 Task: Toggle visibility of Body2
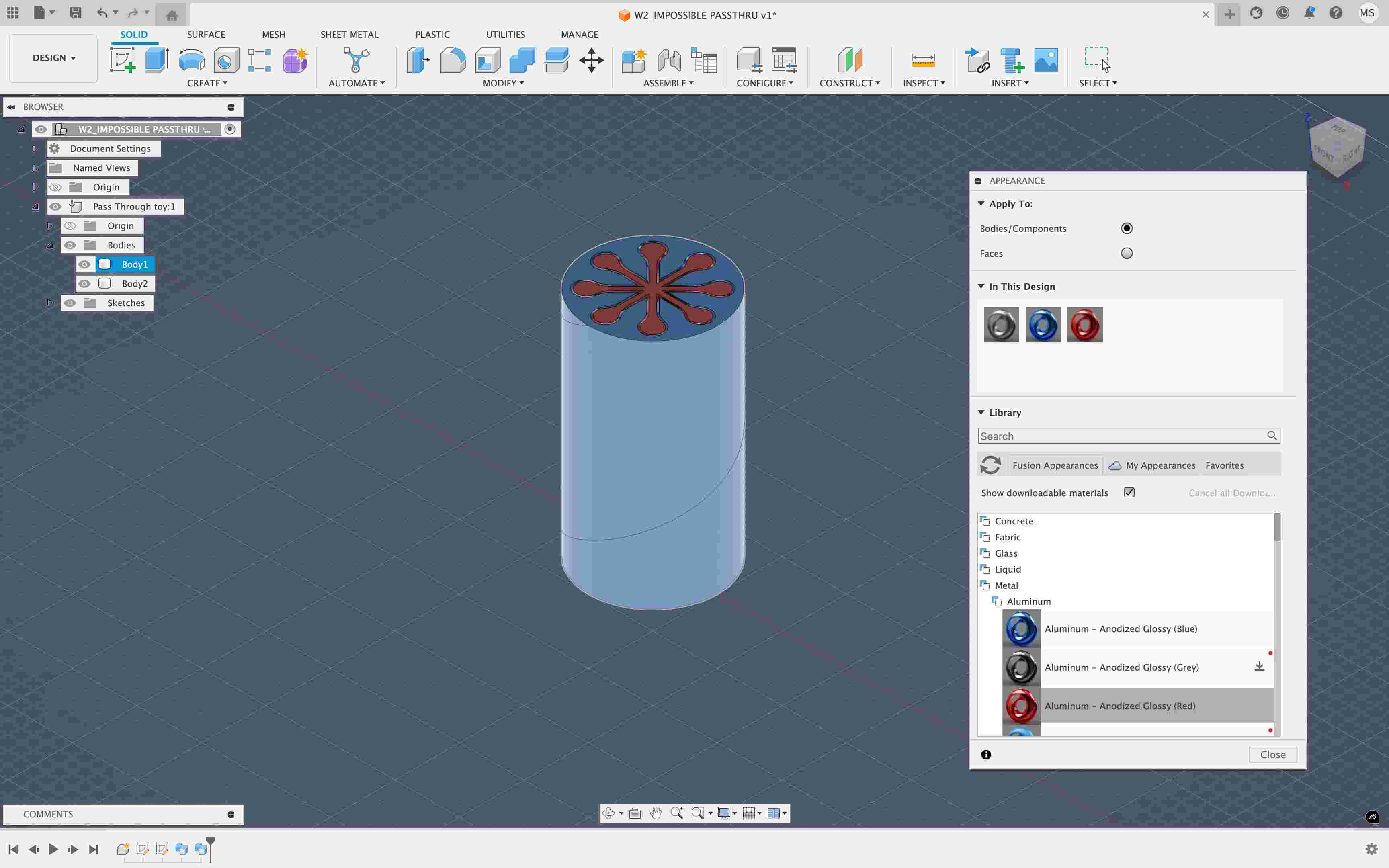(x=84, y=284)
